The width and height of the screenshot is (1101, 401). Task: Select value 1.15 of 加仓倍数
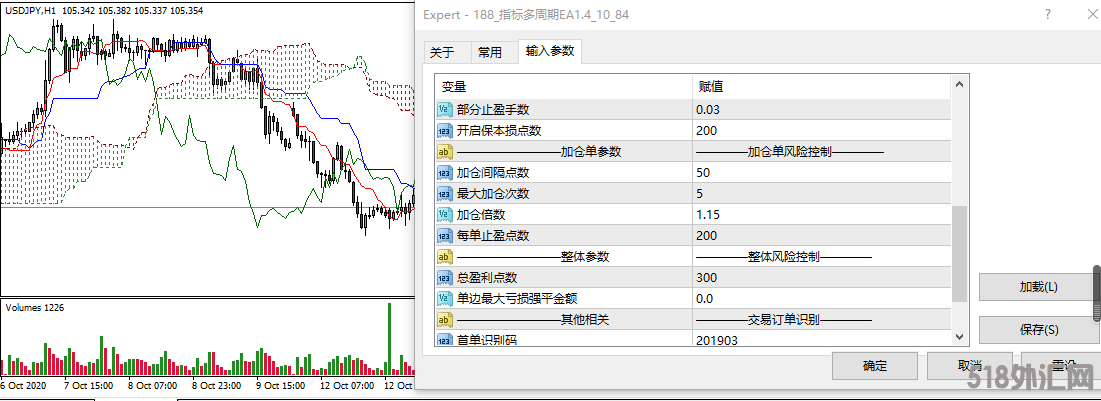click(x=708, y=215)
